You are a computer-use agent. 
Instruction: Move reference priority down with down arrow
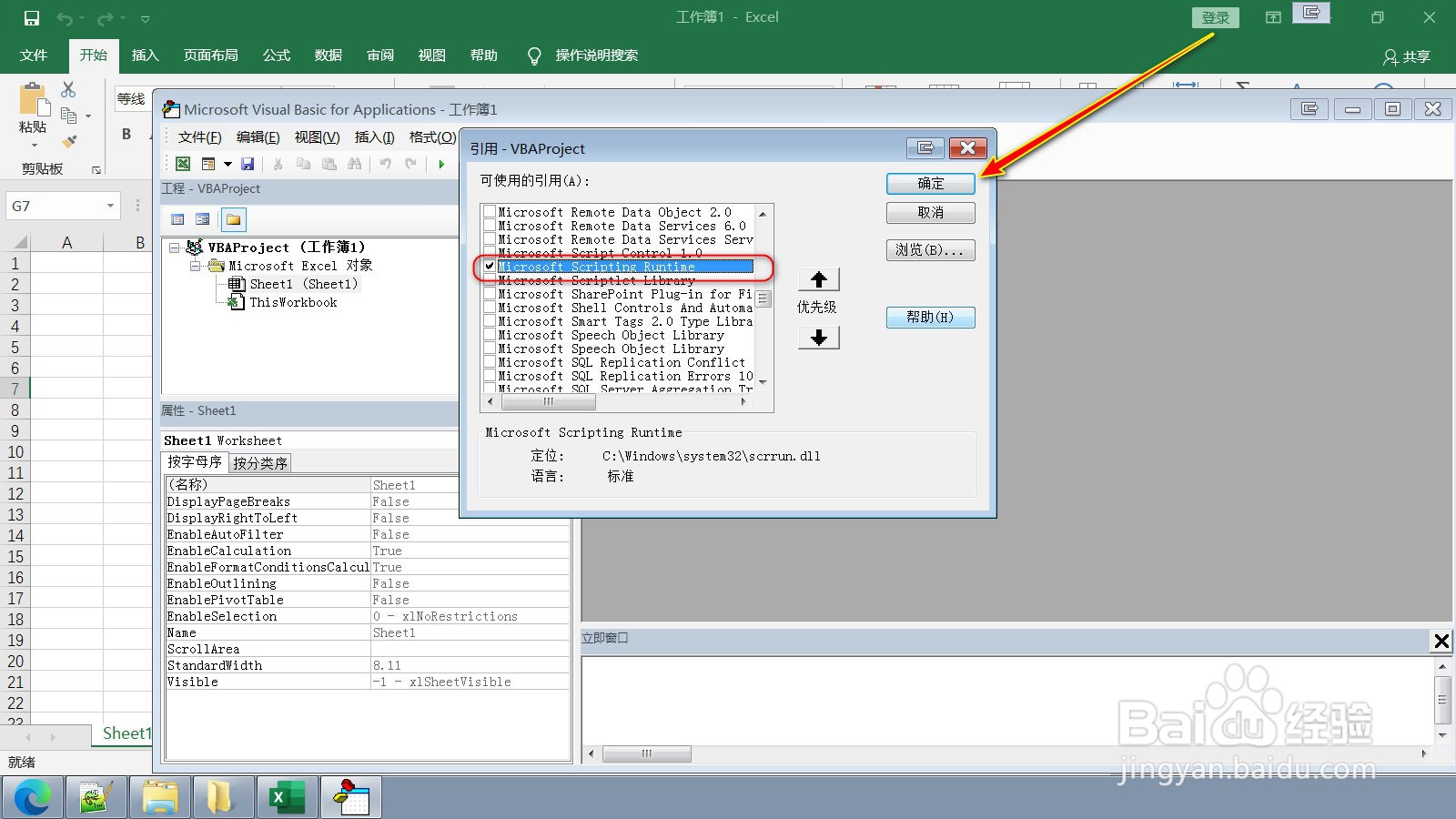819,338
